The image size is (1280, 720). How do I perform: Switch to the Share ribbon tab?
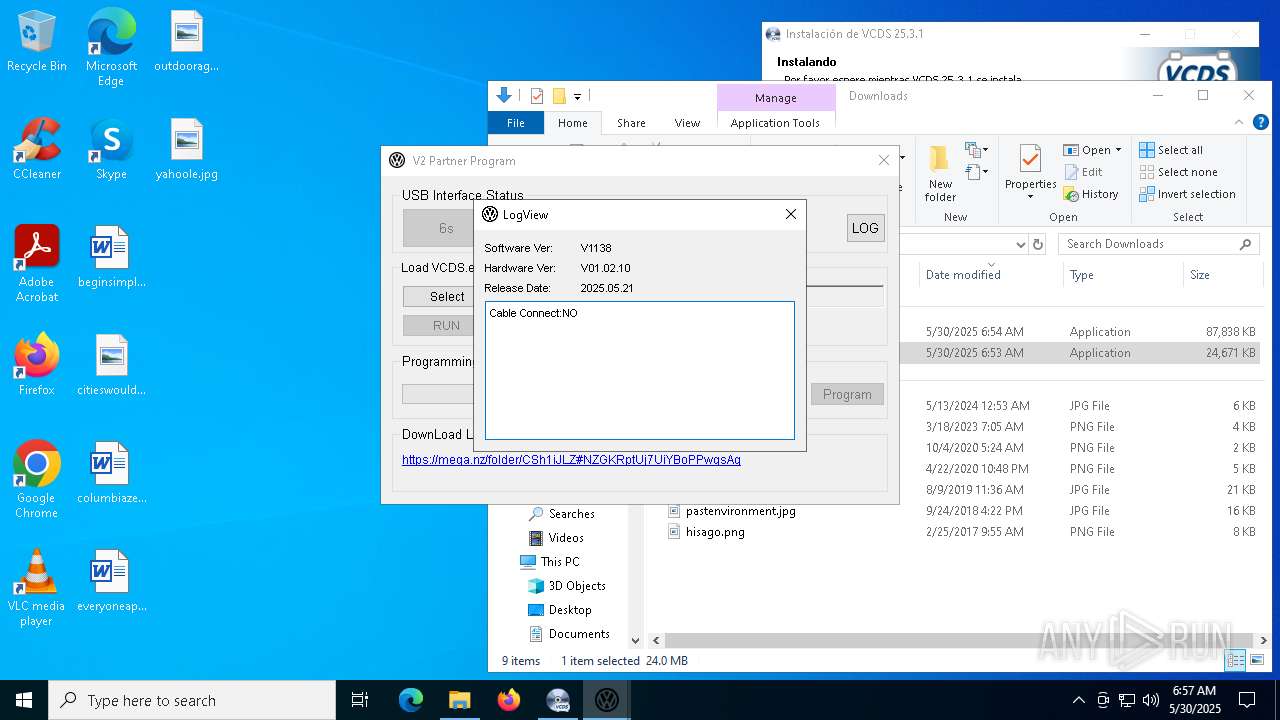point(631,123)
